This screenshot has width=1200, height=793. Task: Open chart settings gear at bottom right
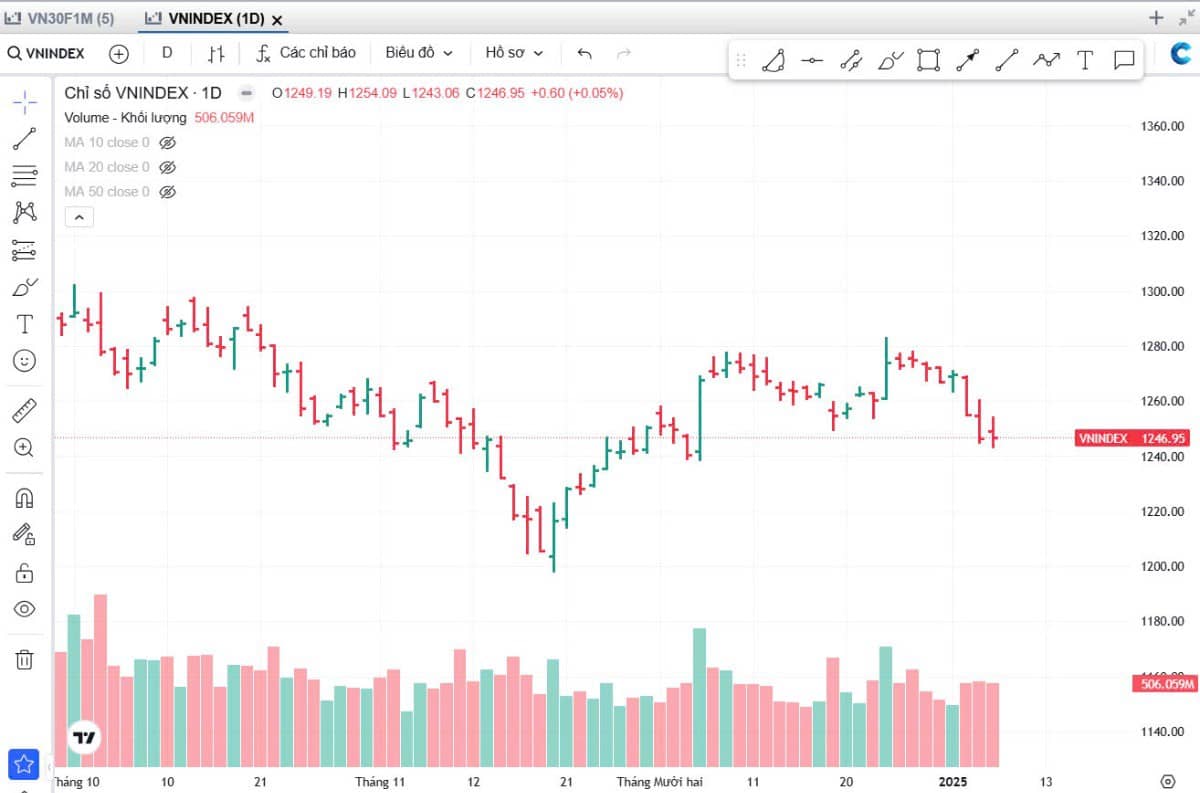[x=1167, y=780]
